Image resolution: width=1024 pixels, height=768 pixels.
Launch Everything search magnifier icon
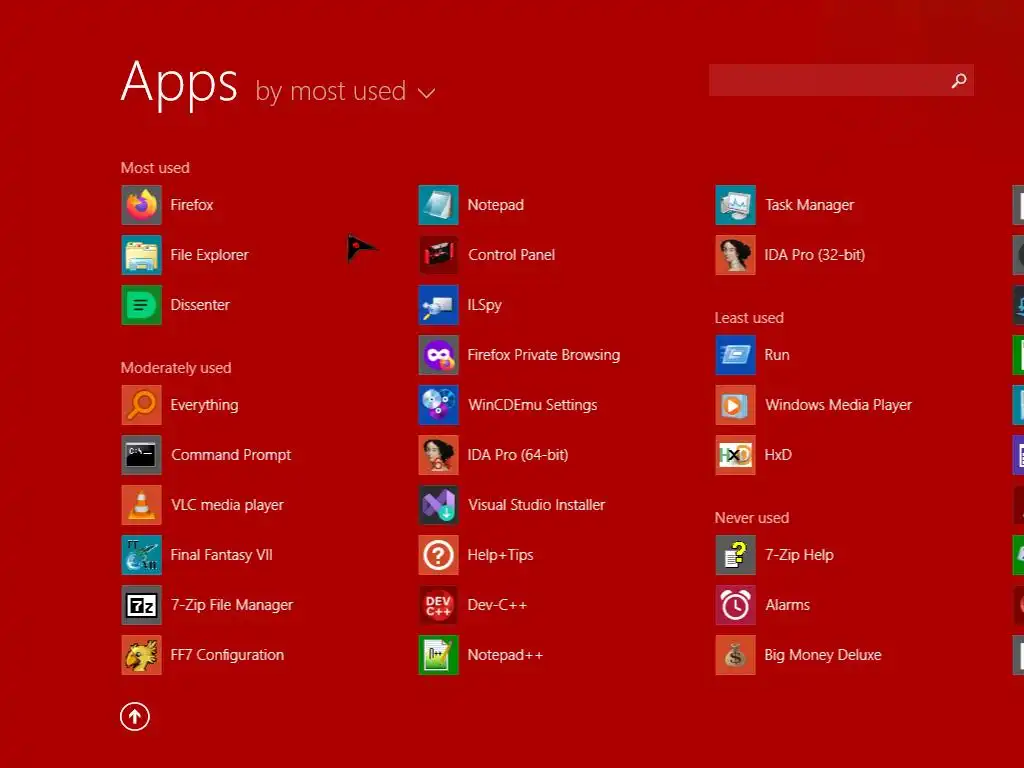tap(141, 405)
